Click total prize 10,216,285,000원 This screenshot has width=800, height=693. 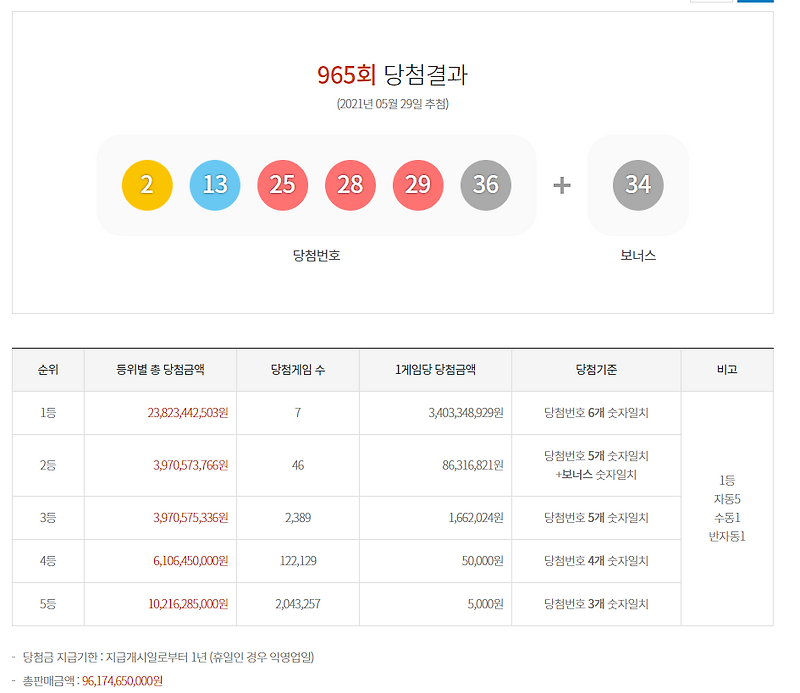pyautogui.click(x=188, y=604)
